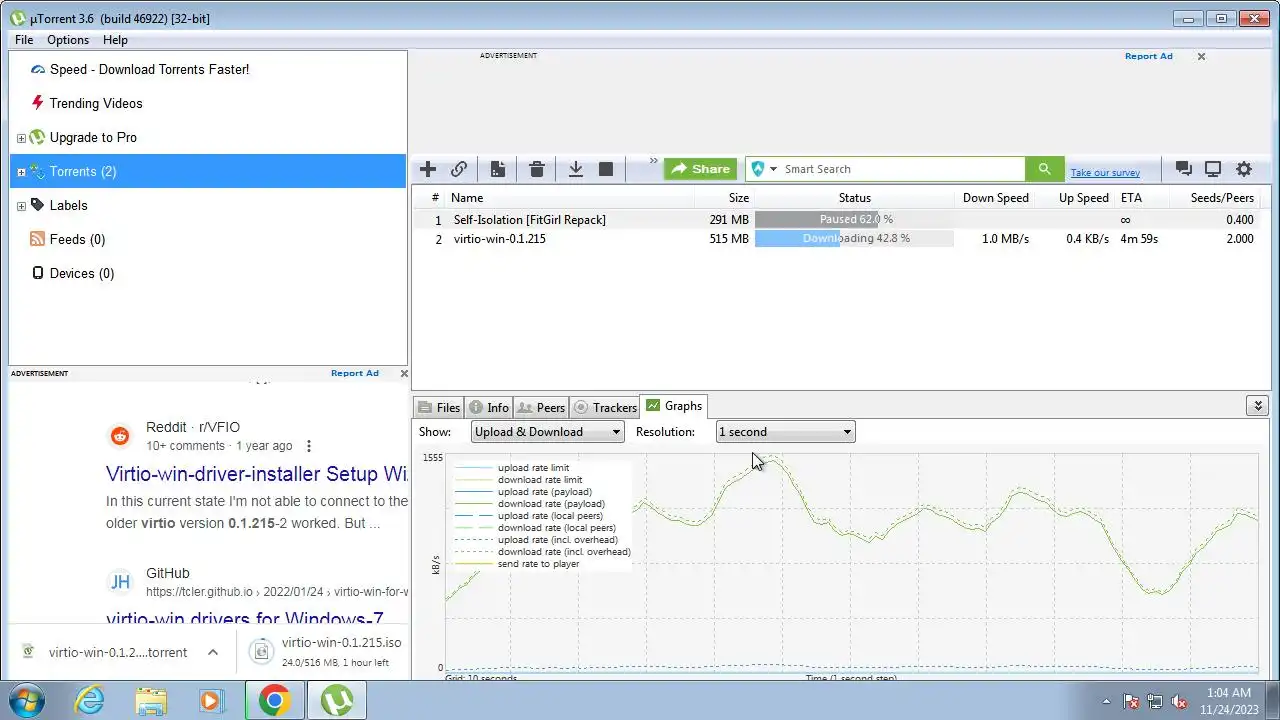Select Feeds (0) in the sidebar
This screenshot has height=720, width=1280.
click(x=77, y=239)
